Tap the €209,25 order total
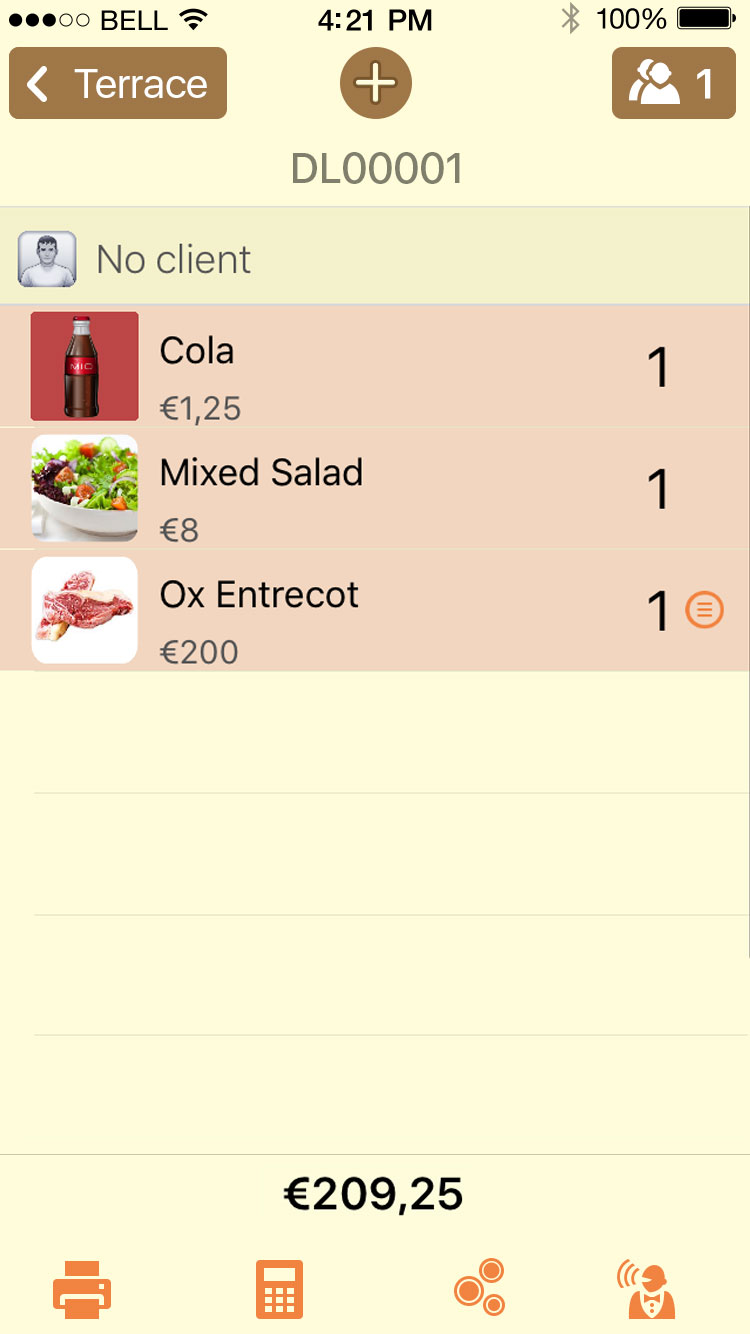 coord(374,1194)
